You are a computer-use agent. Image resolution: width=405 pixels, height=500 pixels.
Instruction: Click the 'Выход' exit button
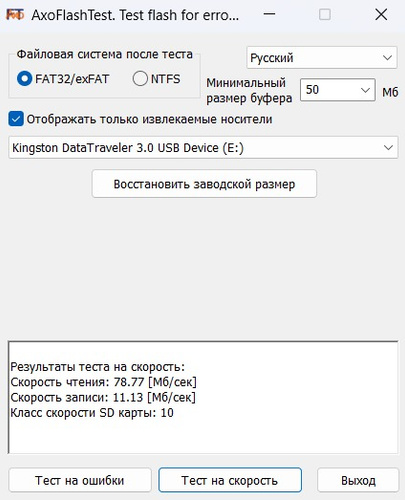(358, 480)
